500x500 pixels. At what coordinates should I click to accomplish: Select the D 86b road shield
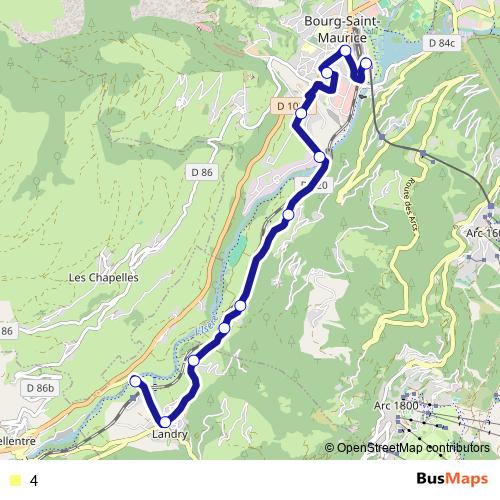click(x=40, y=388)
